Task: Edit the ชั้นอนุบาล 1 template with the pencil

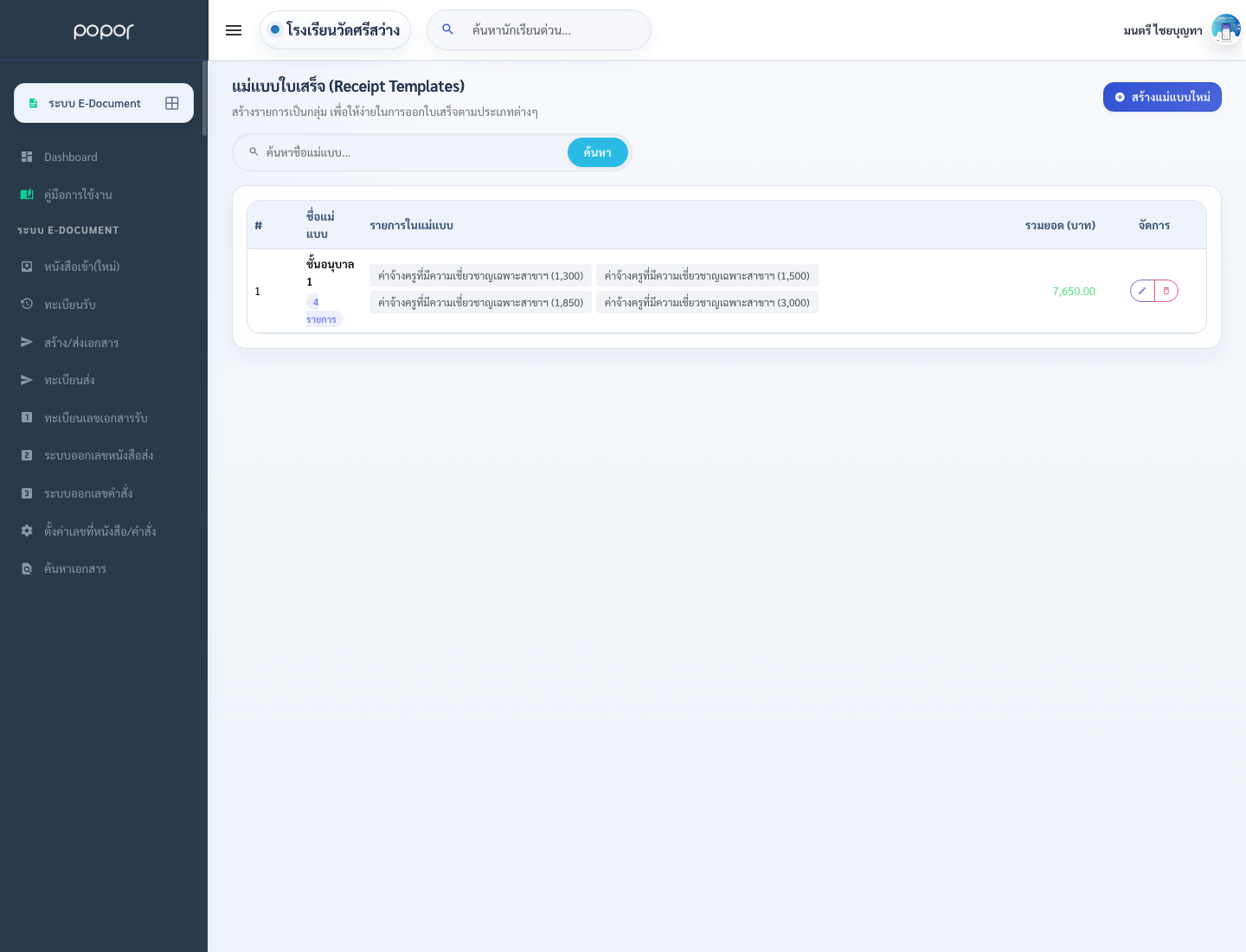Action: tap(1142, 291)
